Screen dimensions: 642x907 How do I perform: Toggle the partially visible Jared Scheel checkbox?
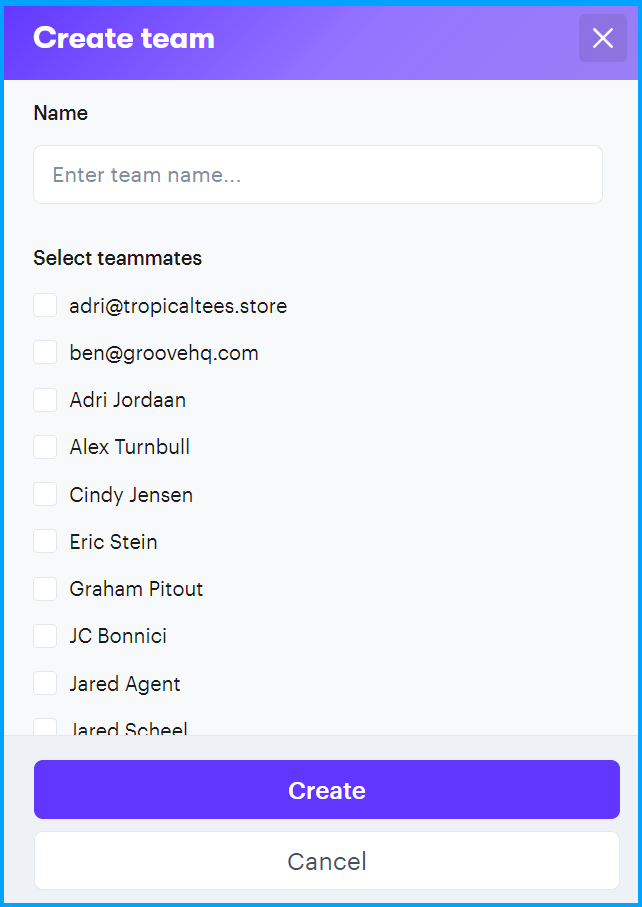coord(45,727)
